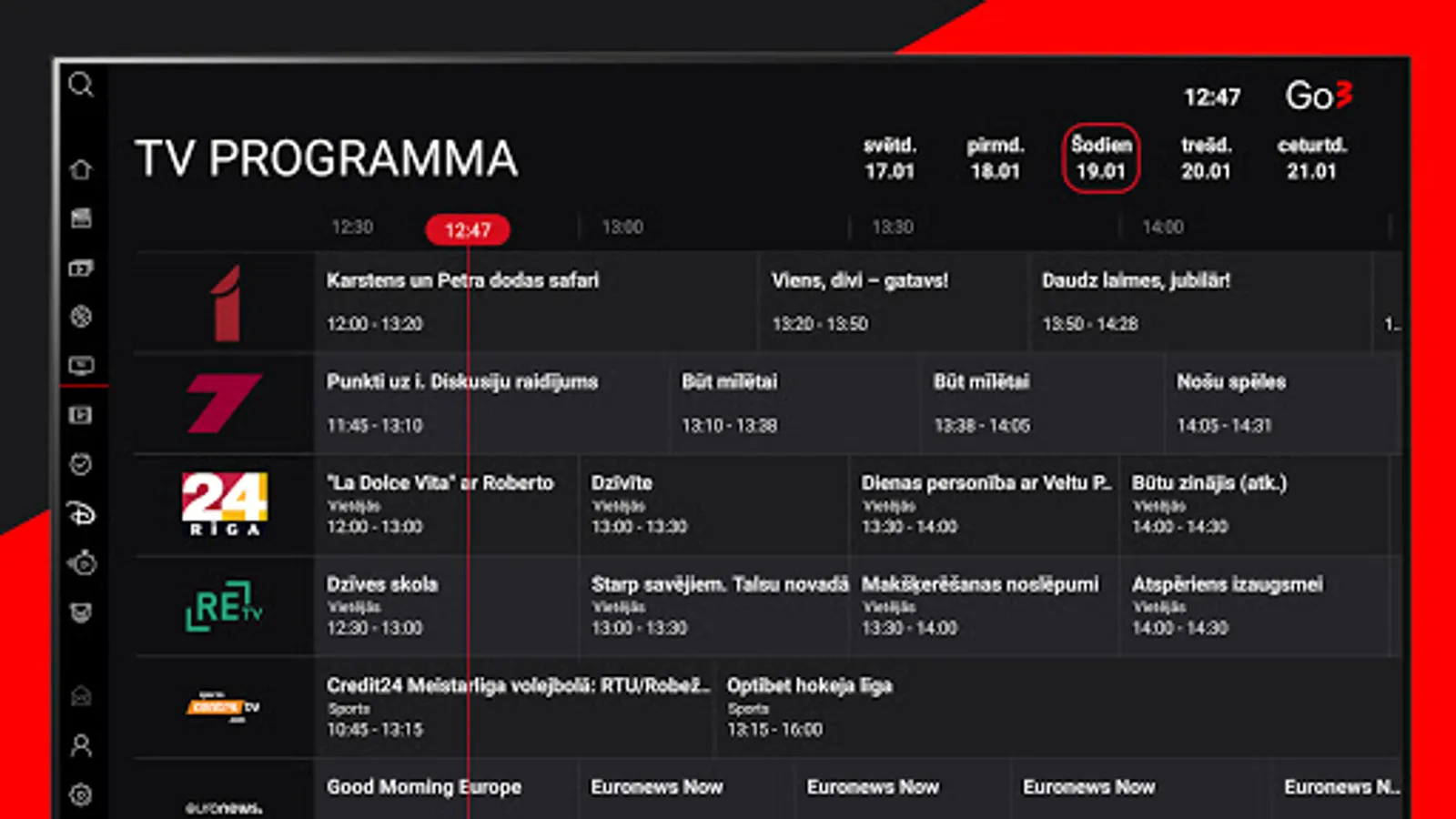Screen dimensions: 1456x819
Task: Jump to 12:30 on the timeline
Action: click(352, 227)
